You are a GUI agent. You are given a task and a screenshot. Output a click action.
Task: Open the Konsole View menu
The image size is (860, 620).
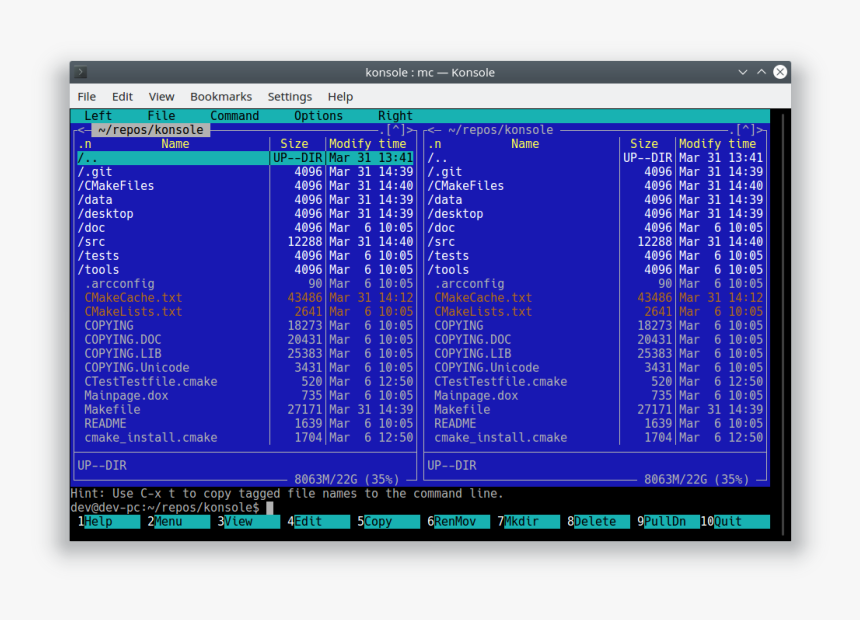[x=161, y=97]
